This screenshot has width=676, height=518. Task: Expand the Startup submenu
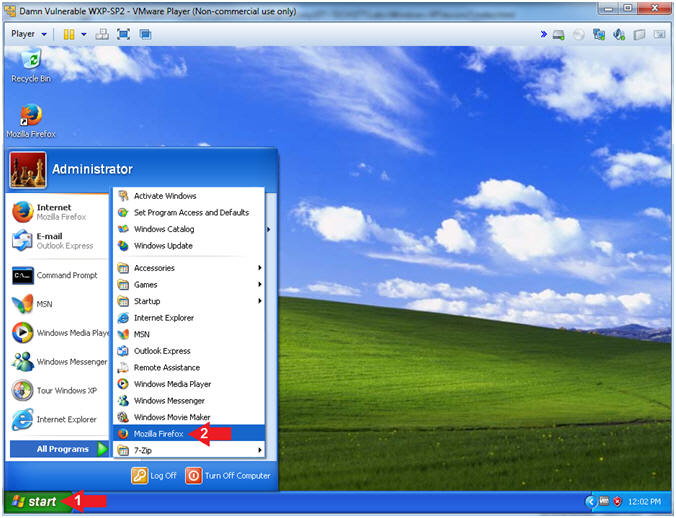189,301
